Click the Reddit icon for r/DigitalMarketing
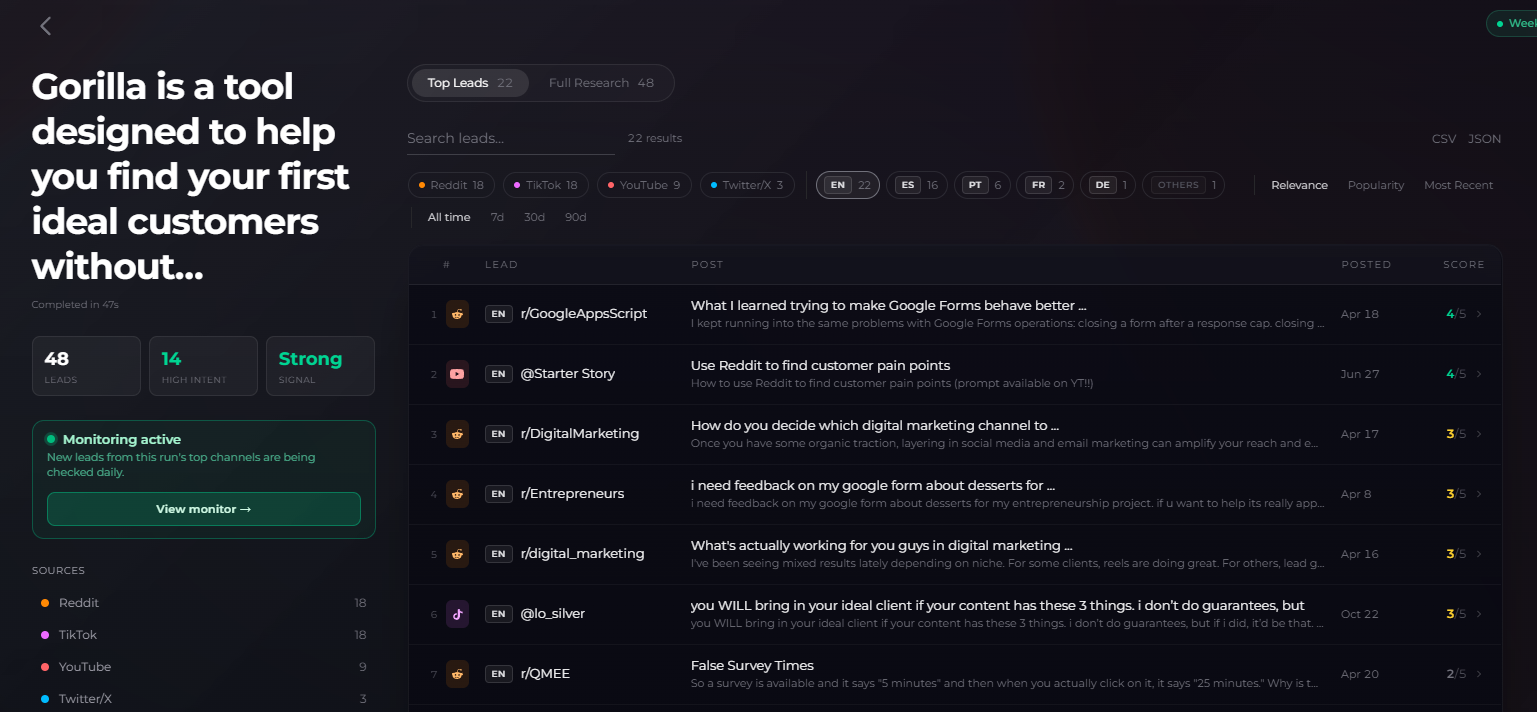This screenshot has width=1537, height=712. pos(457,434)
